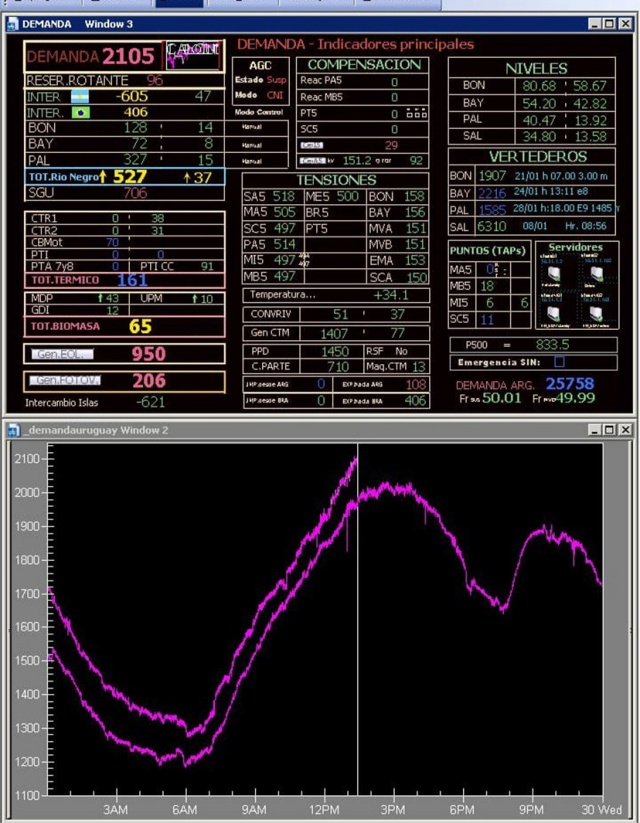Image resolution: width=640 pixels, height=823 pixels.
Task: Select the photovoltaic generation value 206
Action: [149, 381]
